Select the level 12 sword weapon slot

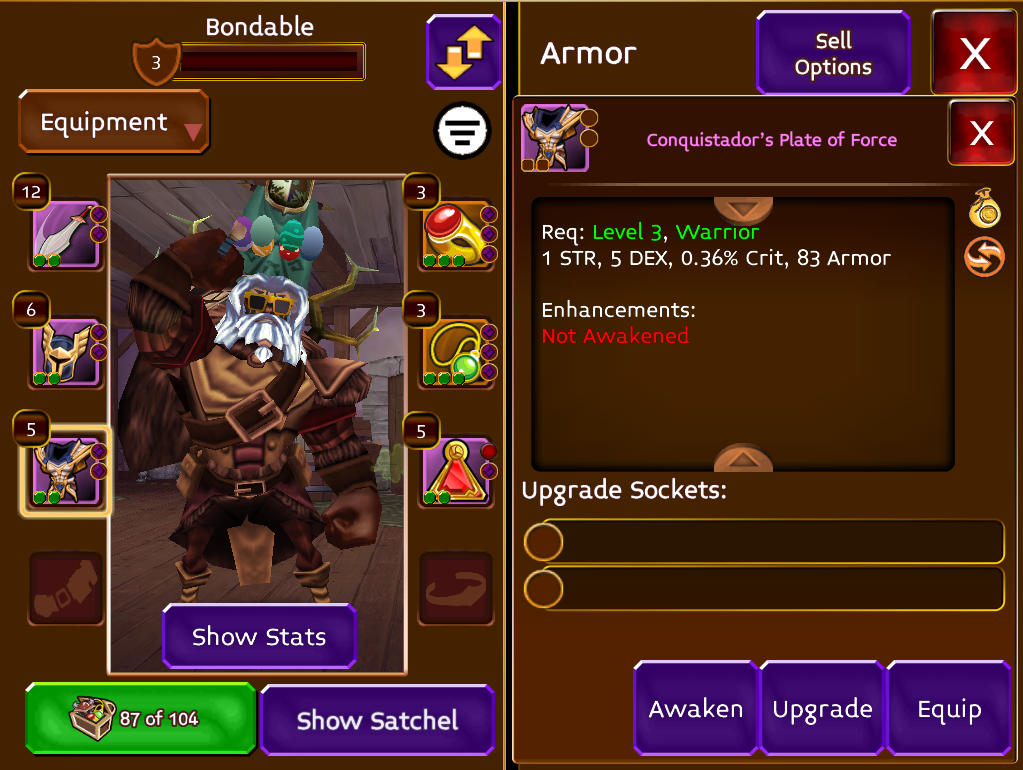click(65, 235)
